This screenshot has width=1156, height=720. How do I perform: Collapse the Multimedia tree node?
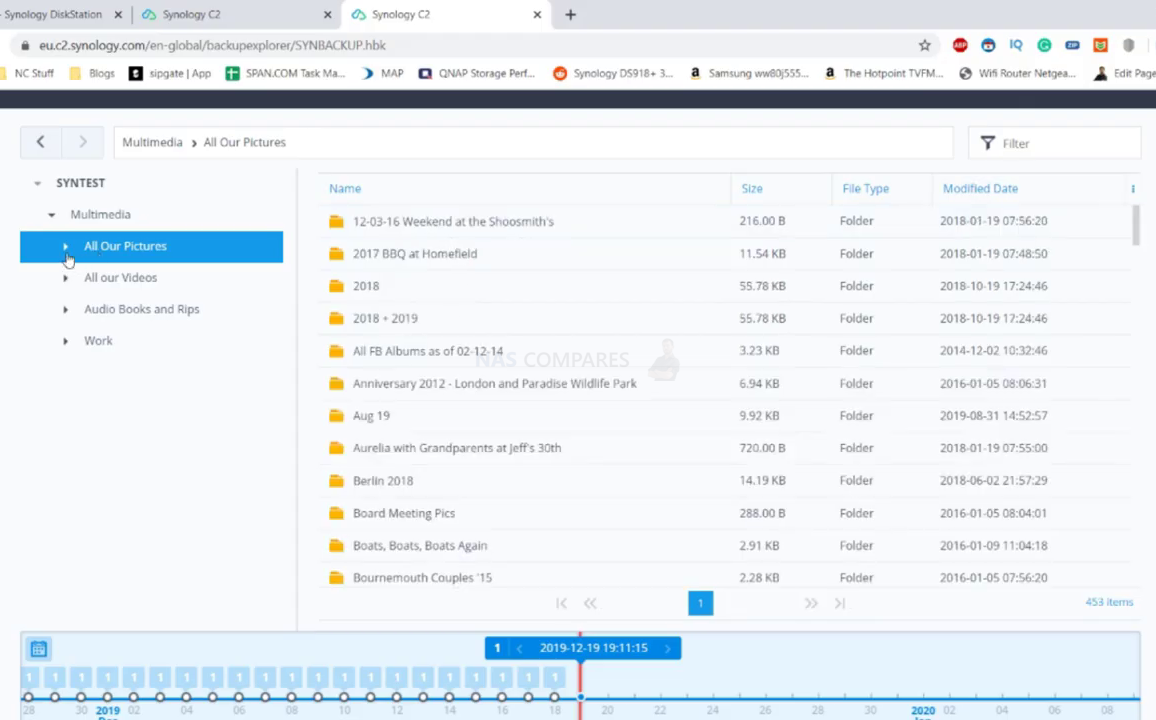pos(52,214)
